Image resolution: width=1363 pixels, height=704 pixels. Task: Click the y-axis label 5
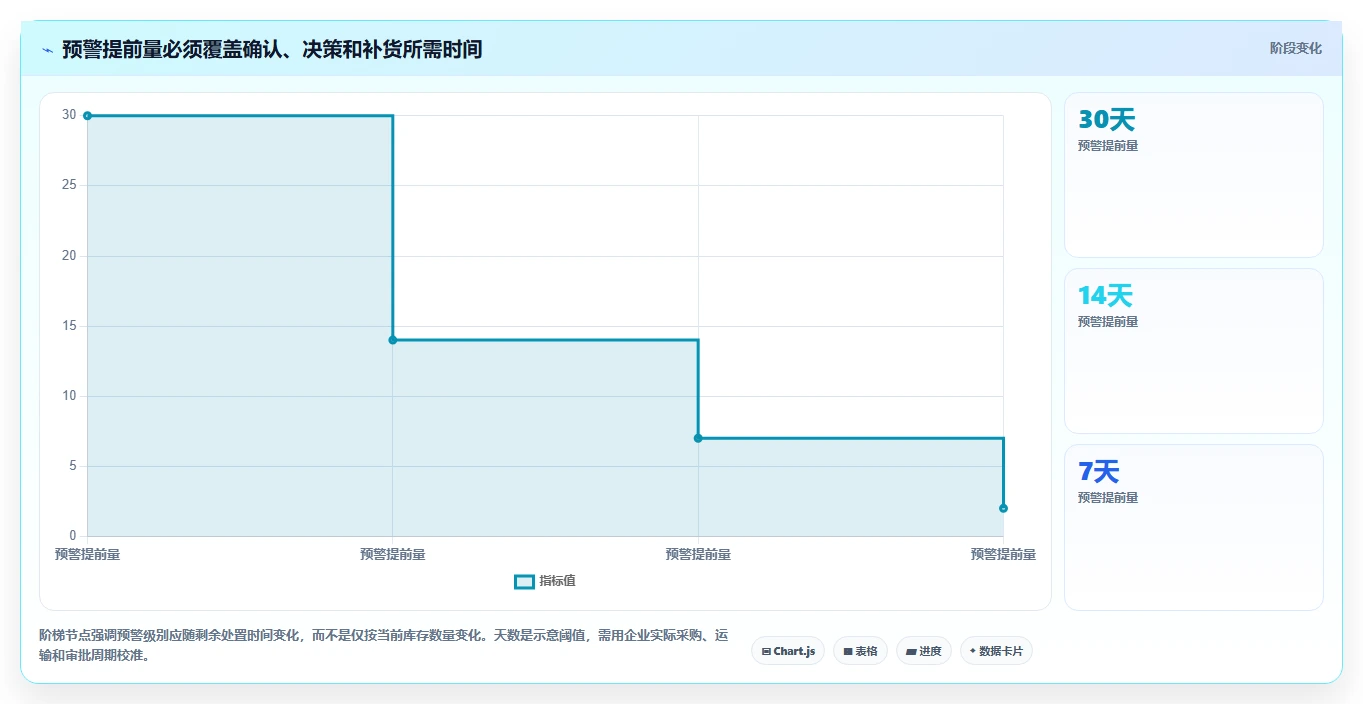tap(73, 466)
